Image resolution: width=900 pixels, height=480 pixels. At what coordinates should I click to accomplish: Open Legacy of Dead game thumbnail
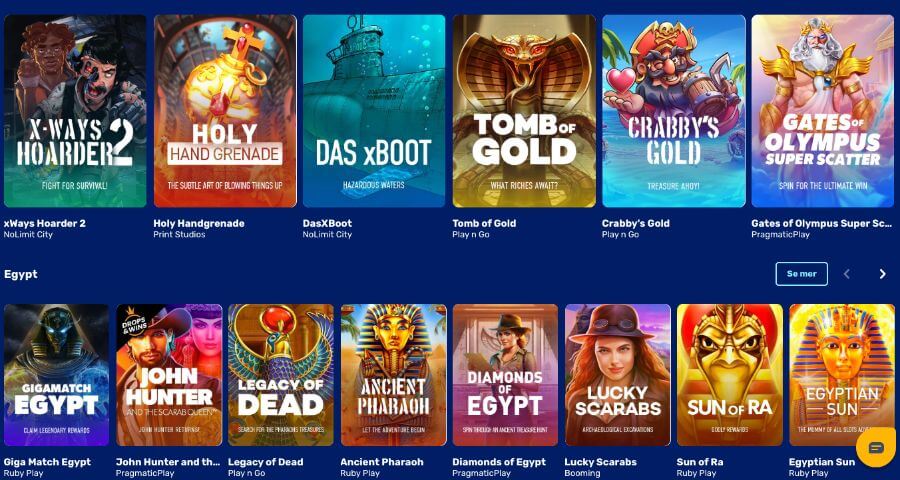pyautogui.click(x=281, y=375)
